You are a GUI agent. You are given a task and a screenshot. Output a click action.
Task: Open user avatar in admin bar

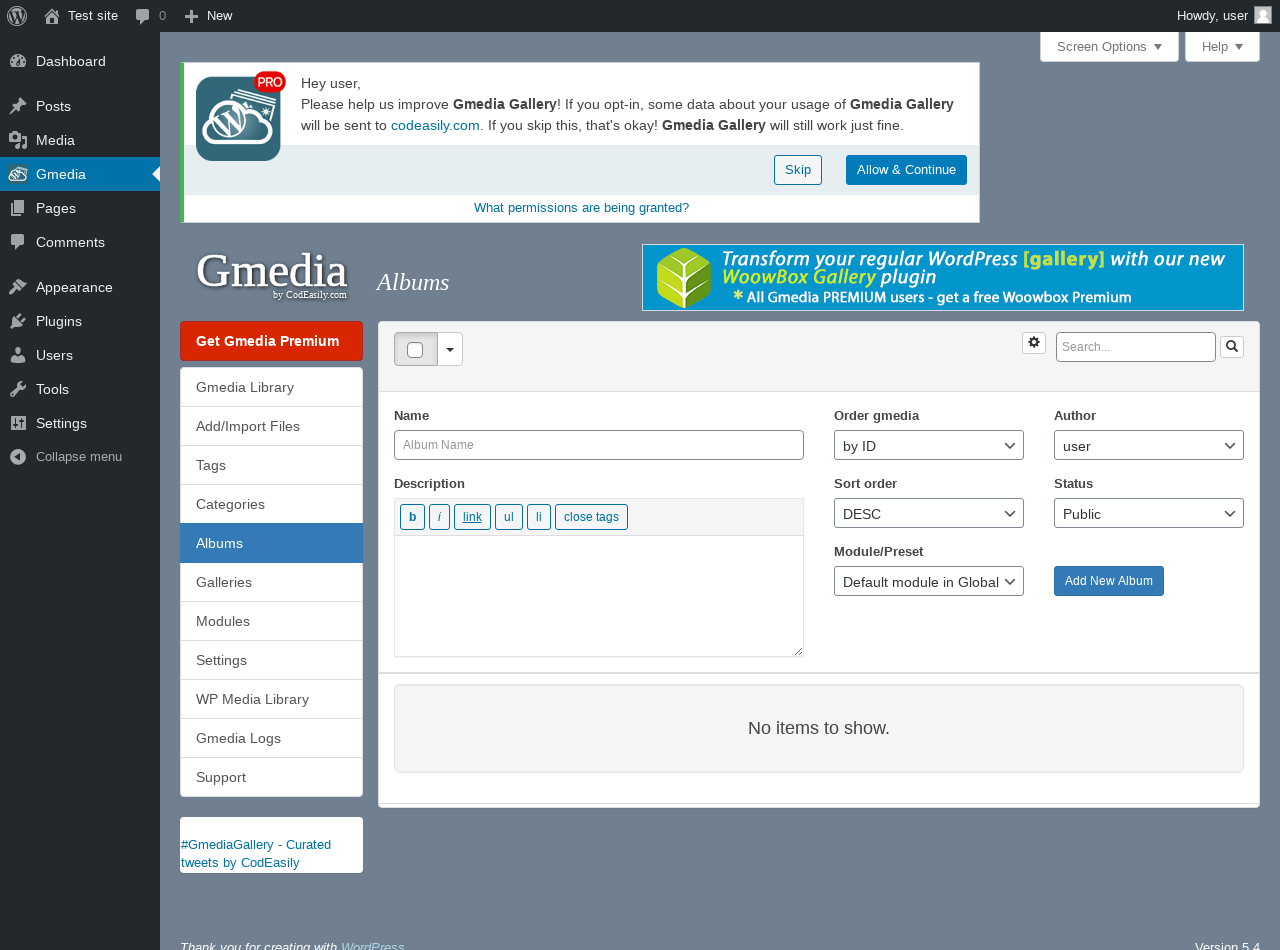coord(1263,15)
